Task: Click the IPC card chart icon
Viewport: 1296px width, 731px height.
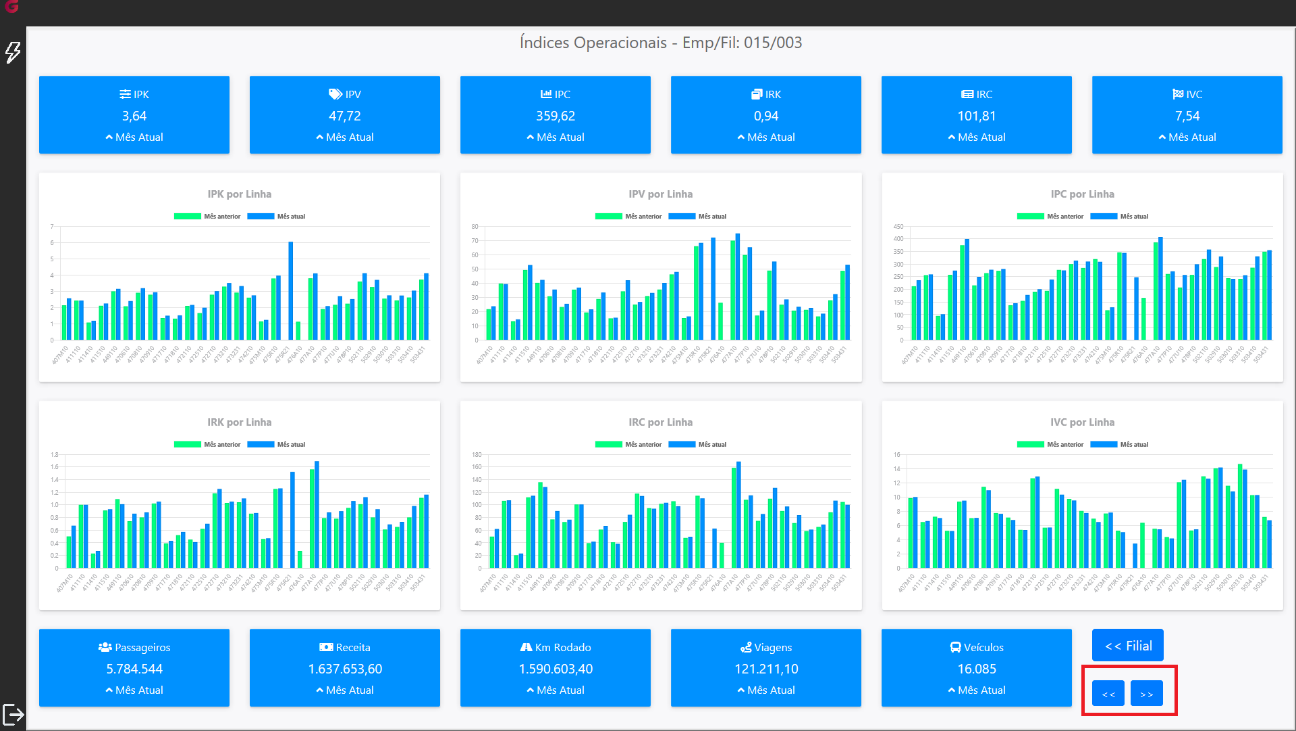Action: (x=546, y=94)
